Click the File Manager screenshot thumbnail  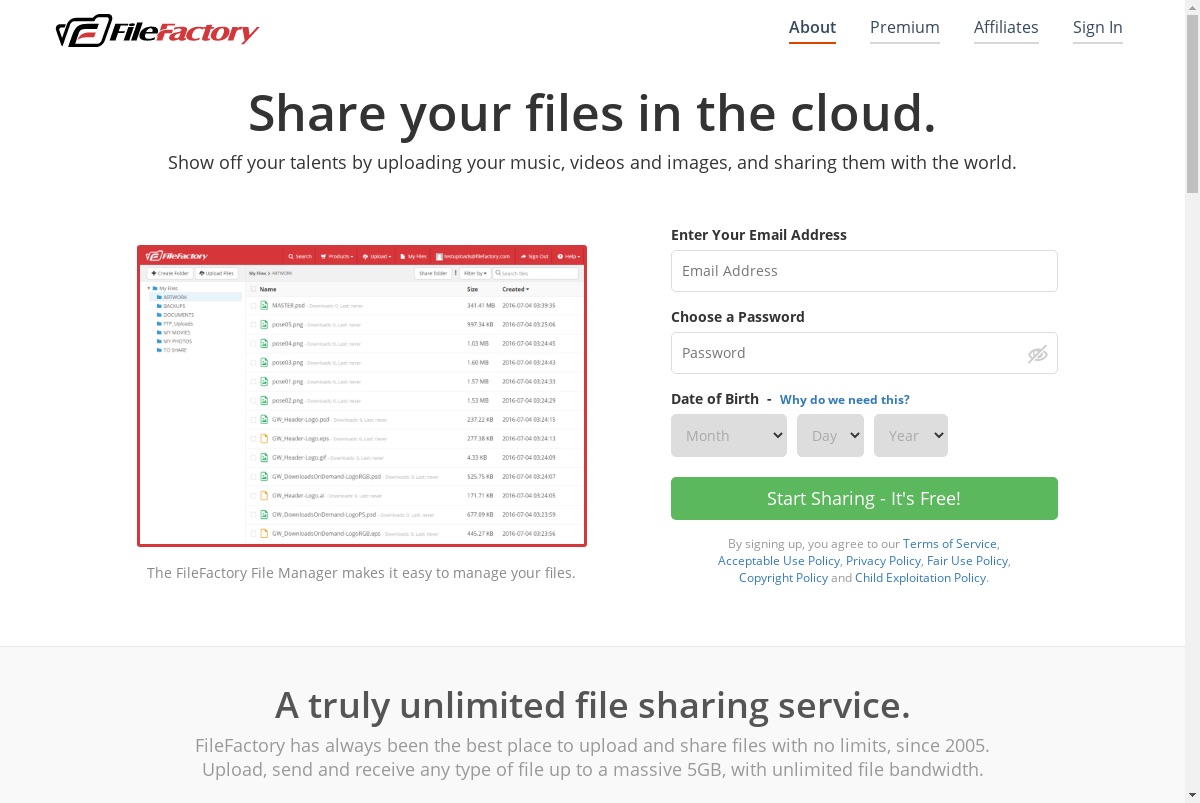point(362,396)
